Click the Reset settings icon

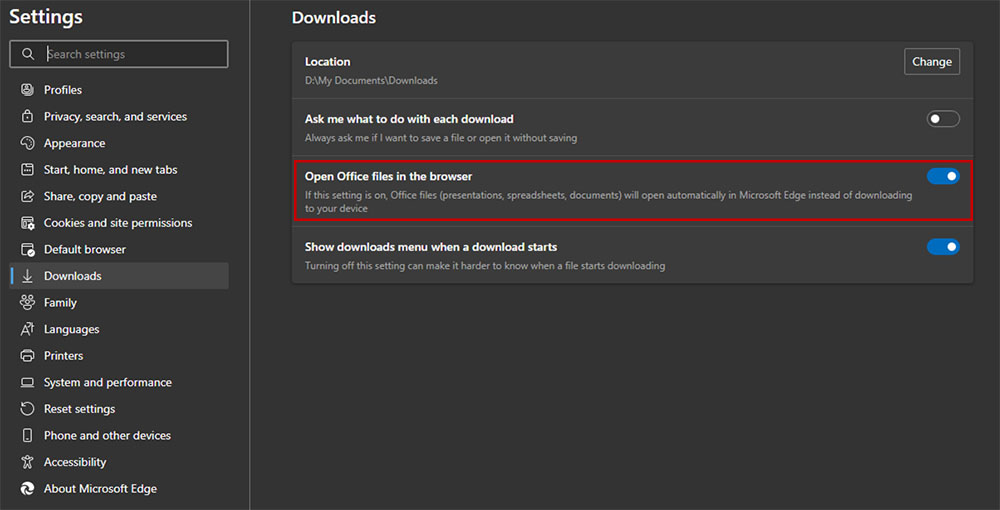[27, 409]
